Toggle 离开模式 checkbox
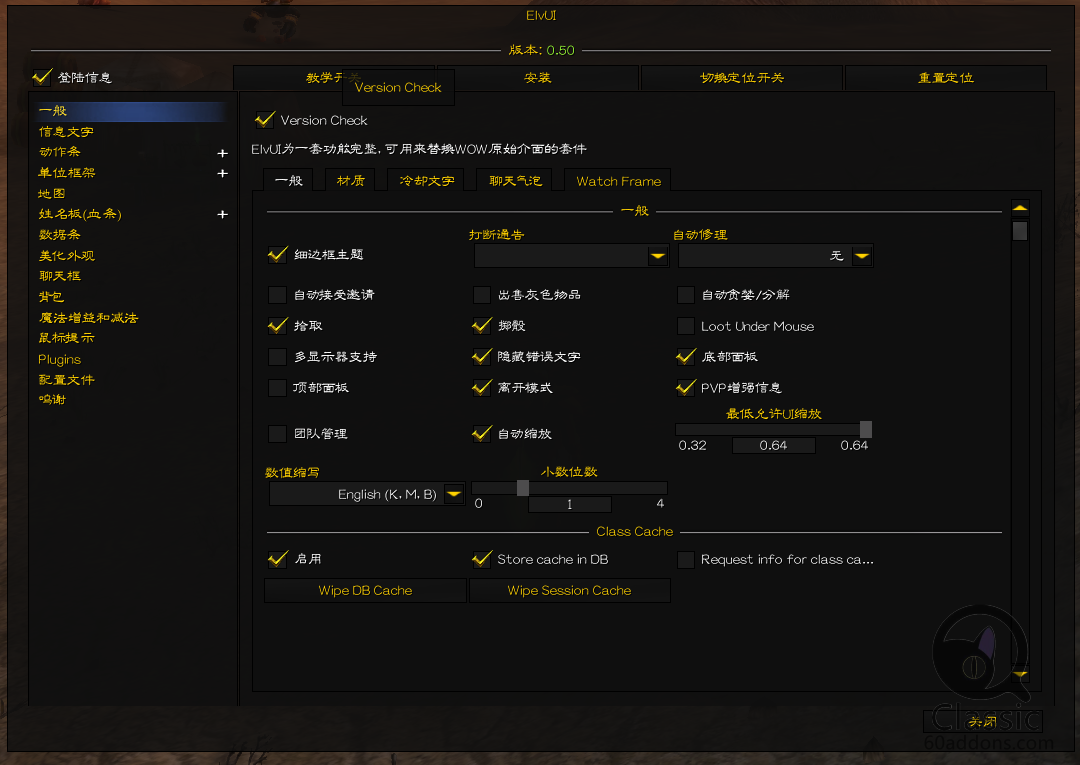The image size is (1080, 765). [x=481, y=388]
